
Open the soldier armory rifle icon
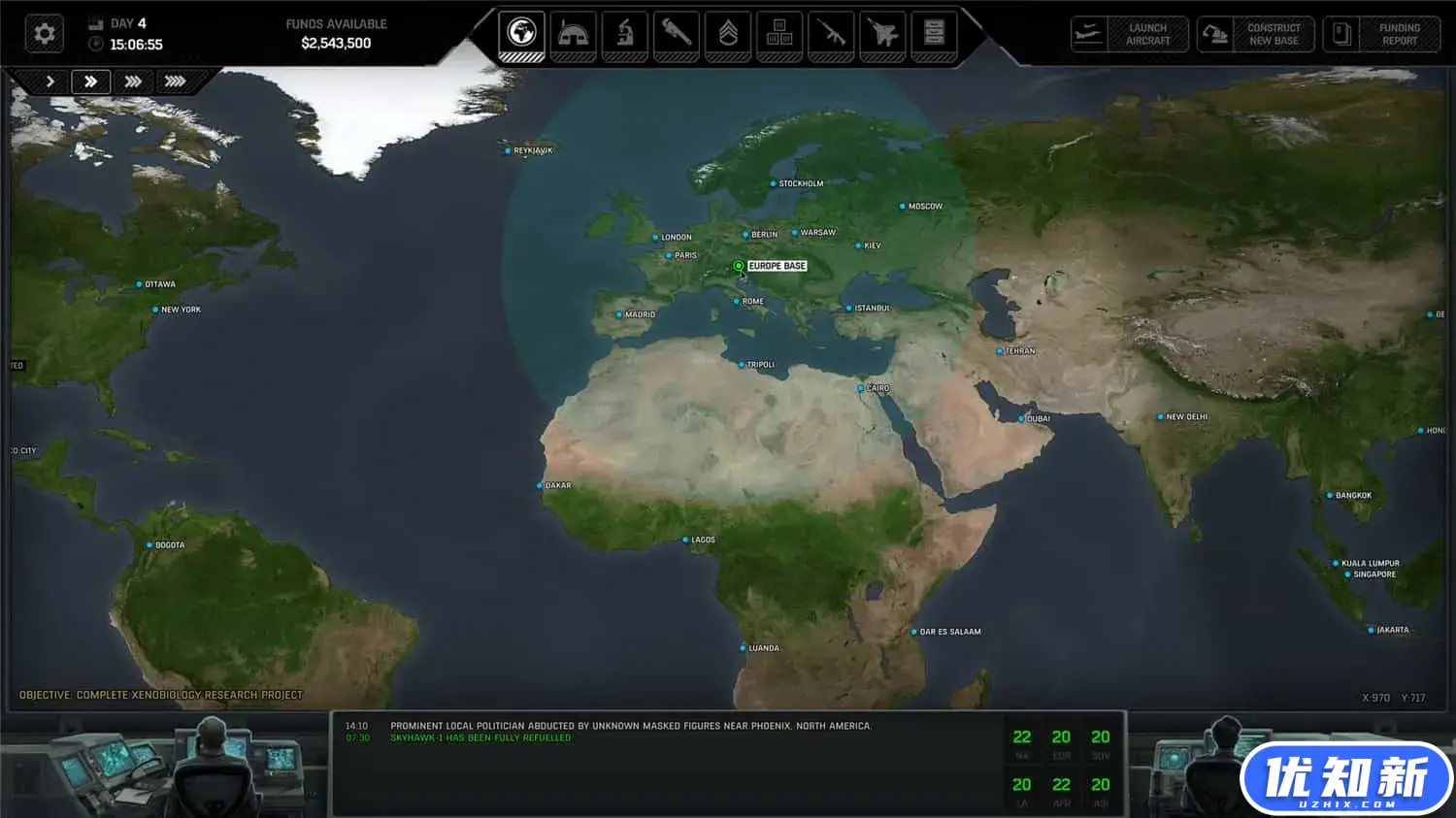pos(831,34)
